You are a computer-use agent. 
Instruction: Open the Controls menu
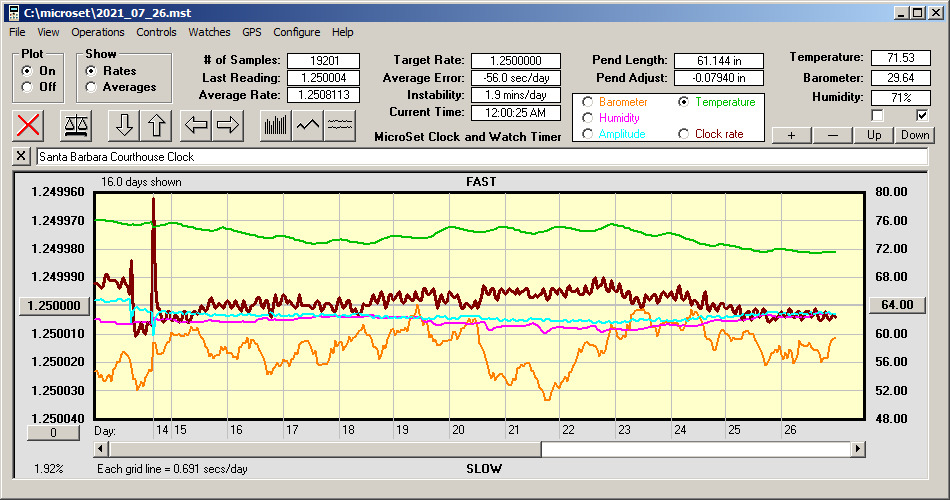[156, 32]
